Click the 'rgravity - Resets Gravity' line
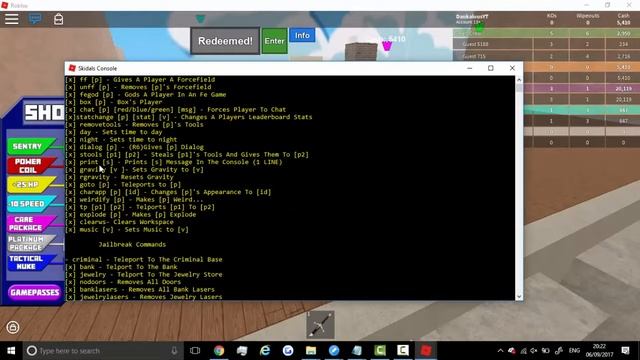The image size is (640, 360). 119,177
